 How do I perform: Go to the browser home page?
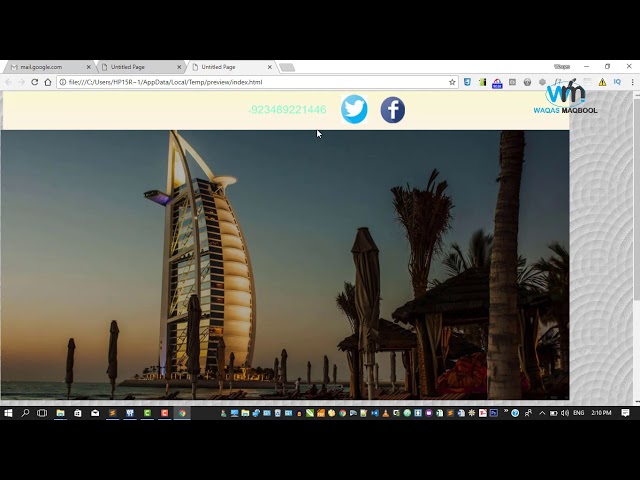tap(48, 82)
